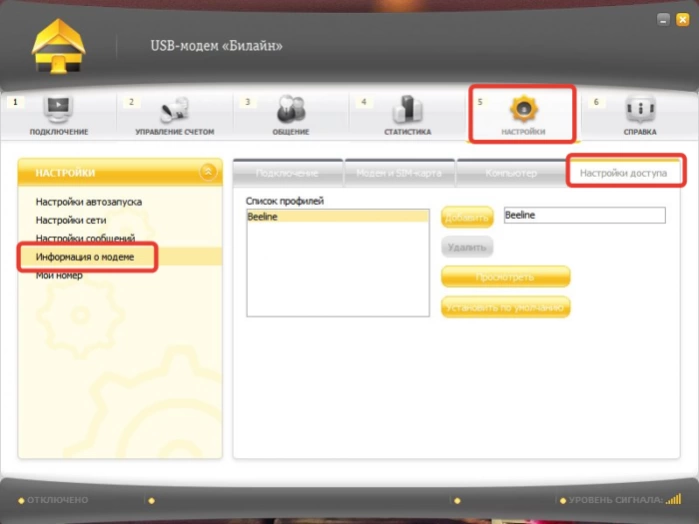Click the signal level bars icon
The image size is (699, 524).
pos(674,499)
